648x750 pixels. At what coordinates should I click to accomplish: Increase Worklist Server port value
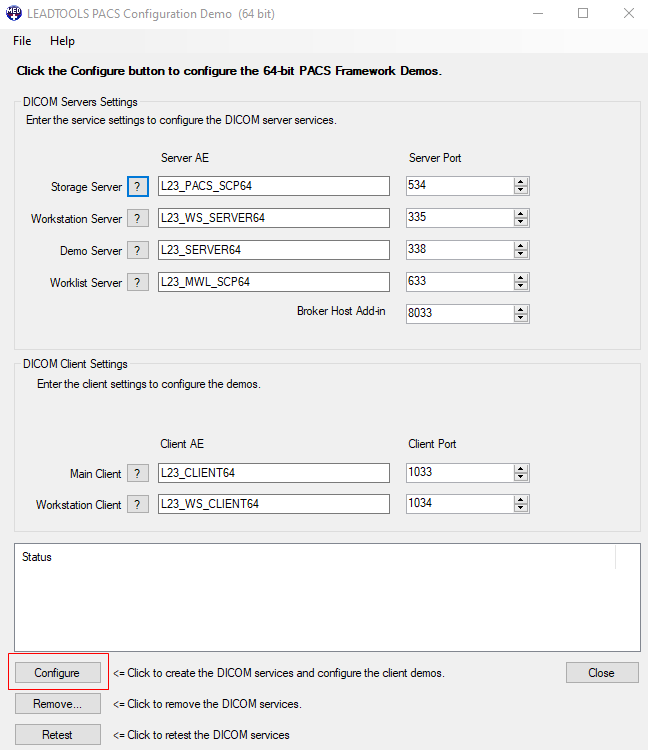521,278
